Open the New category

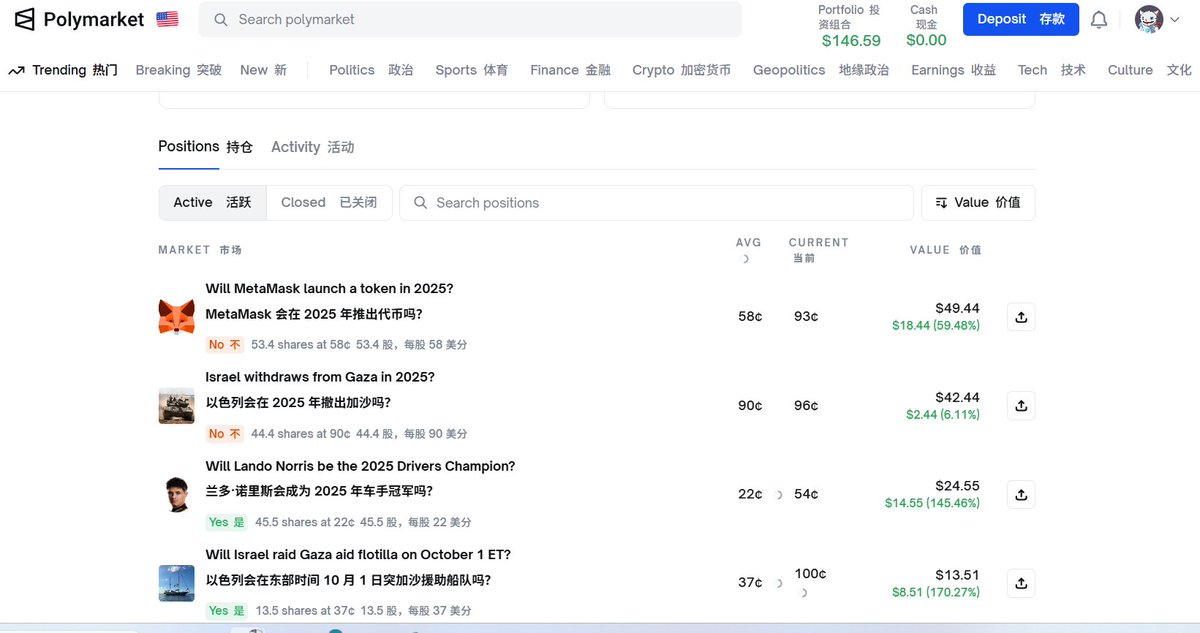click(x=264, y=70)
